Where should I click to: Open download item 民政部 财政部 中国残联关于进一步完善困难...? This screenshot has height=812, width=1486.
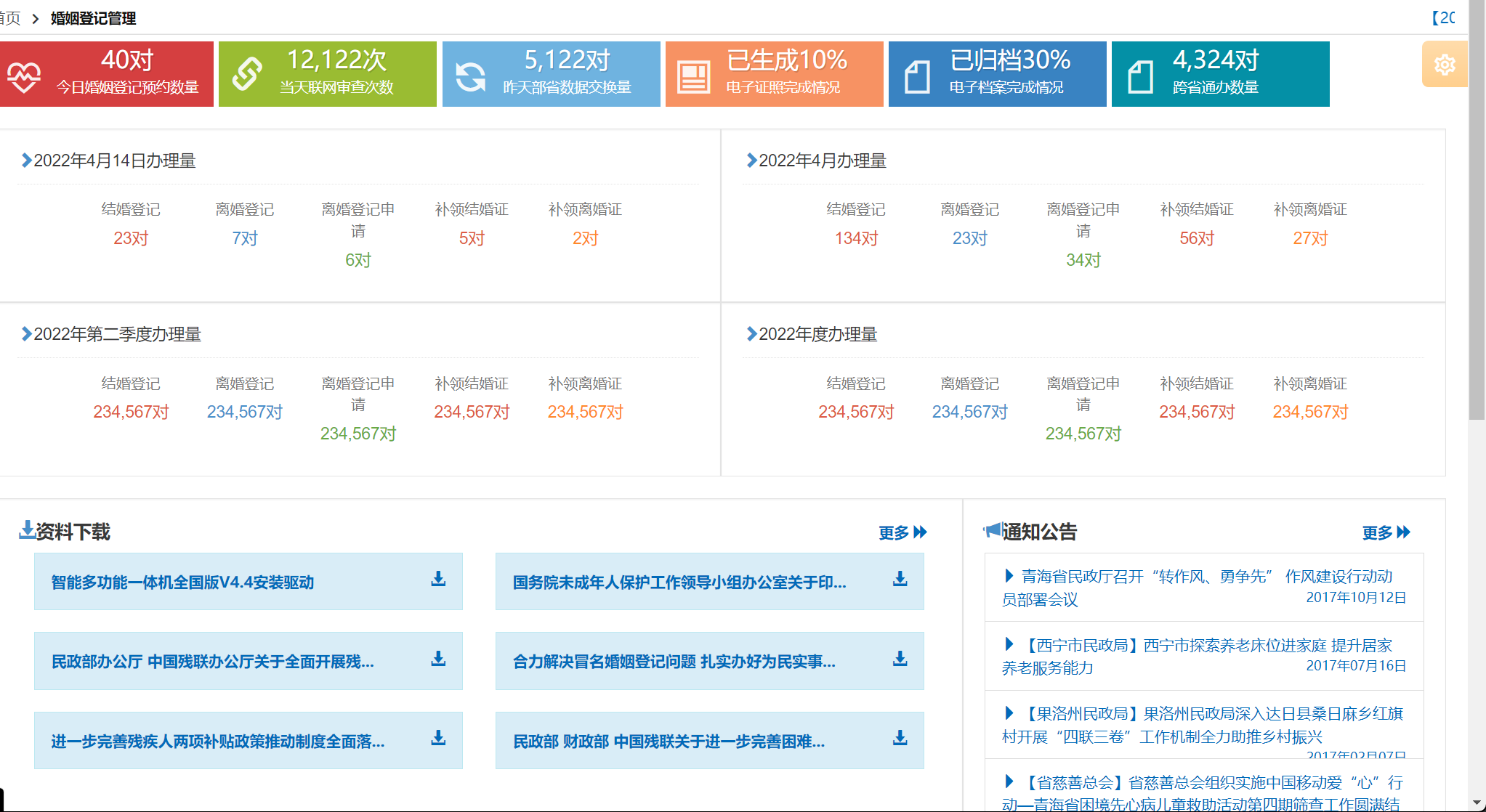710,740
